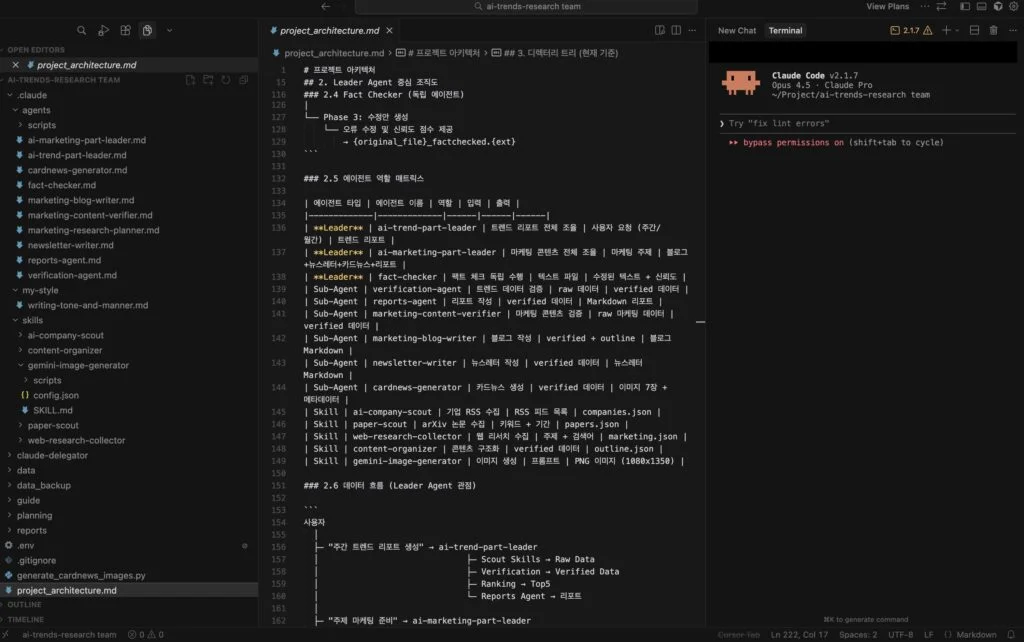Open editor more actions ellipsis
This screenshot has height=642, width=1024.
click(692, 30)
